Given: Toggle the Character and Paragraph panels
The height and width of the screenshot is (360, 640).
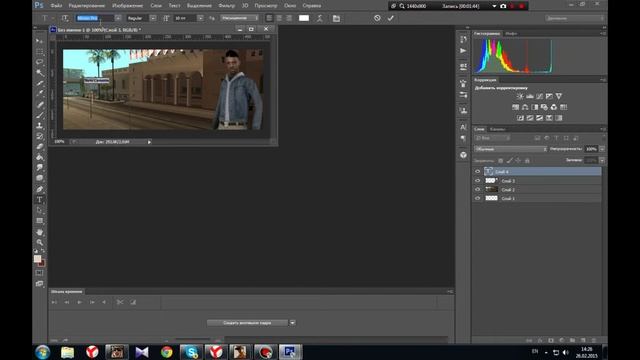Looking at the screenshot, I should 336,18.
